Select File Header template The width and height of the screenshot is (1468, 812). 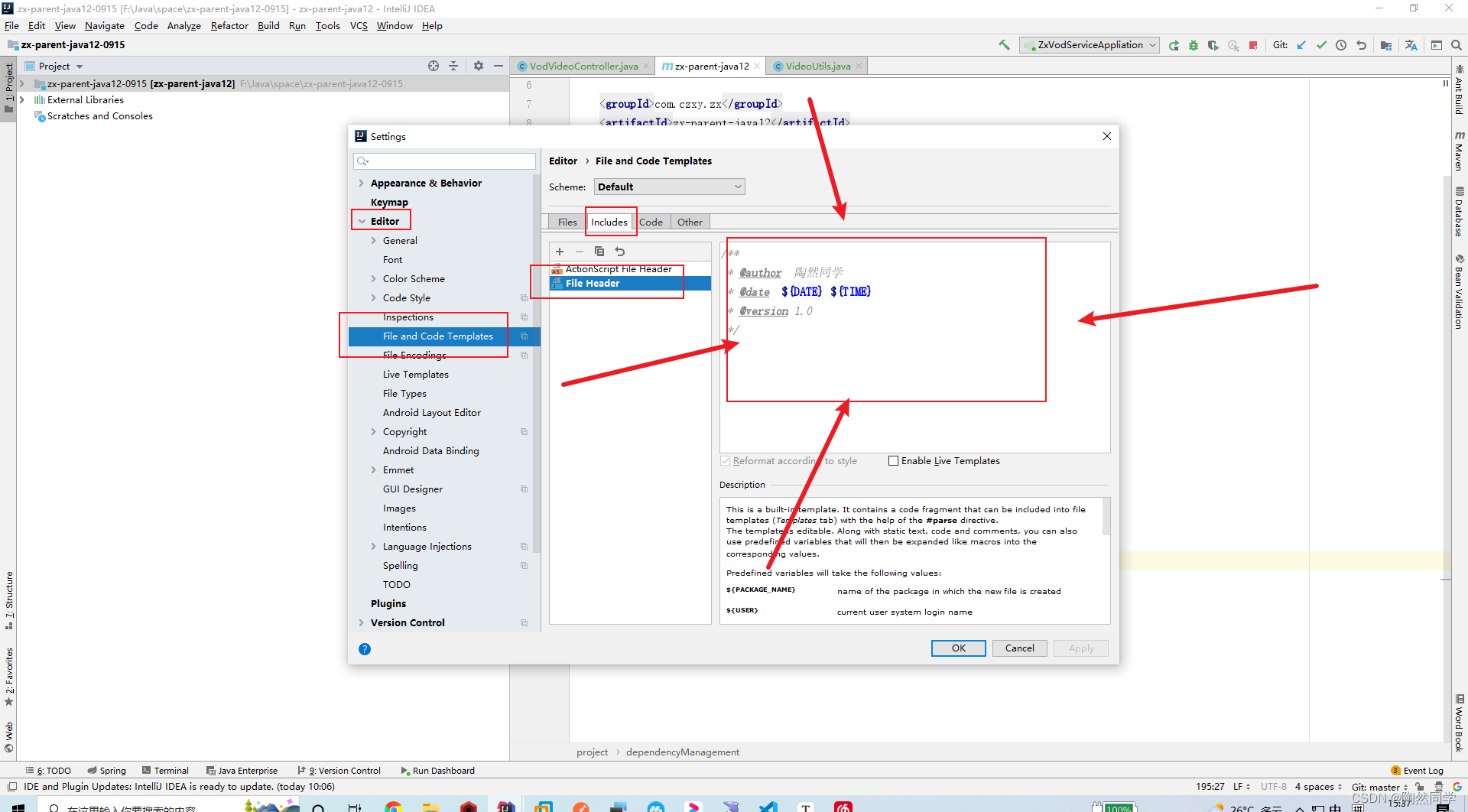click(630, 284)
